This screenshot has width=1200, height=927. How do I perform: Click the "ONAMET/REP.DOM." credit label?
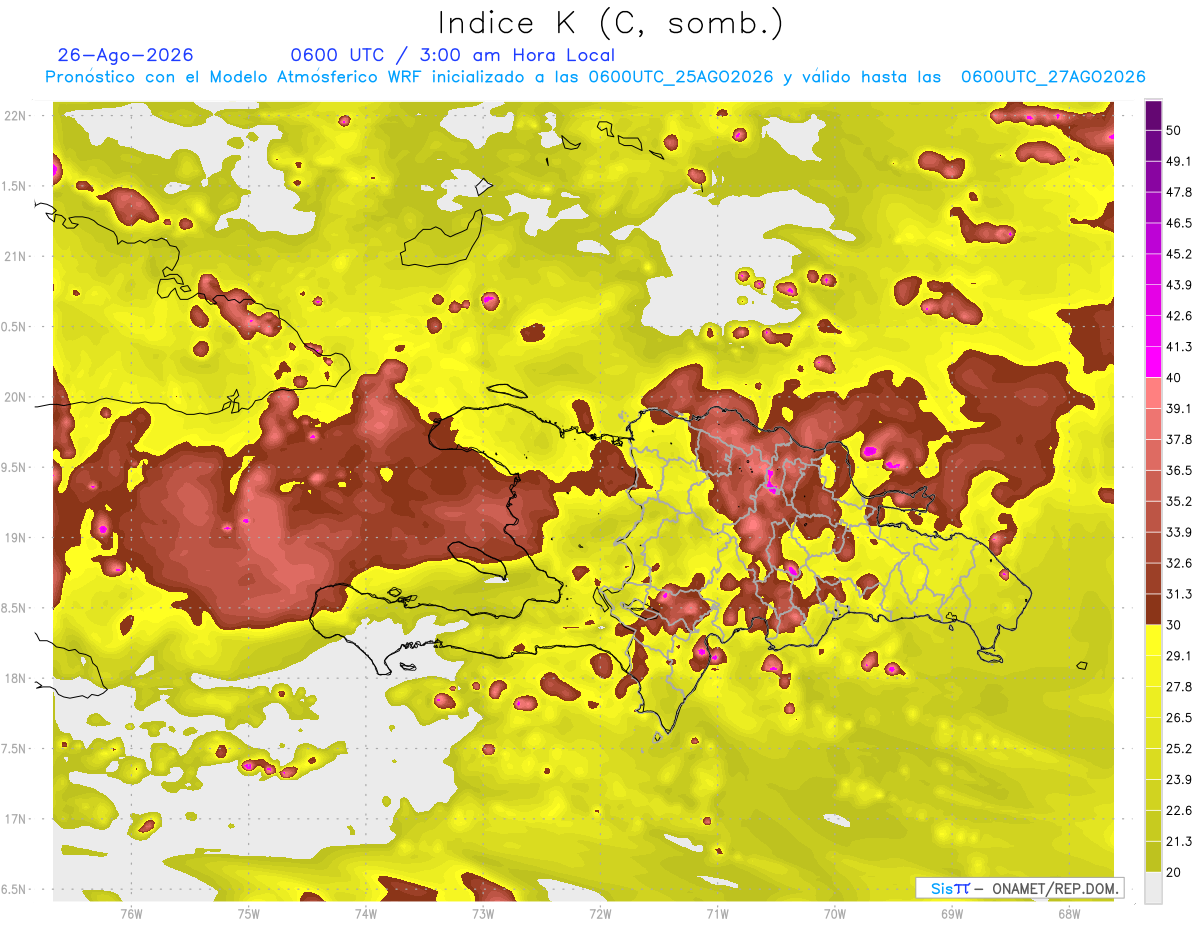(x=1055, y=888)
